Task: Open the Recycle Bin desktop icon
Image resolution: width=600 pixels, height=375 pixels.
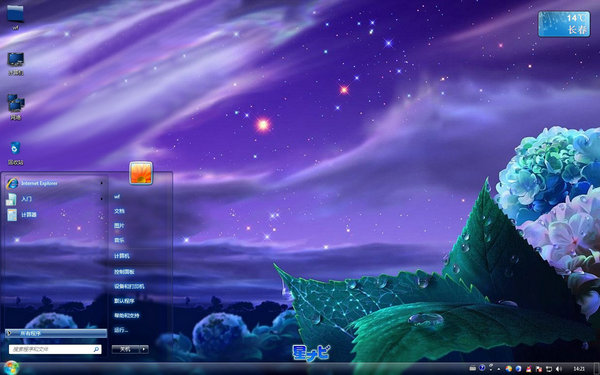Action: point(15,153)
